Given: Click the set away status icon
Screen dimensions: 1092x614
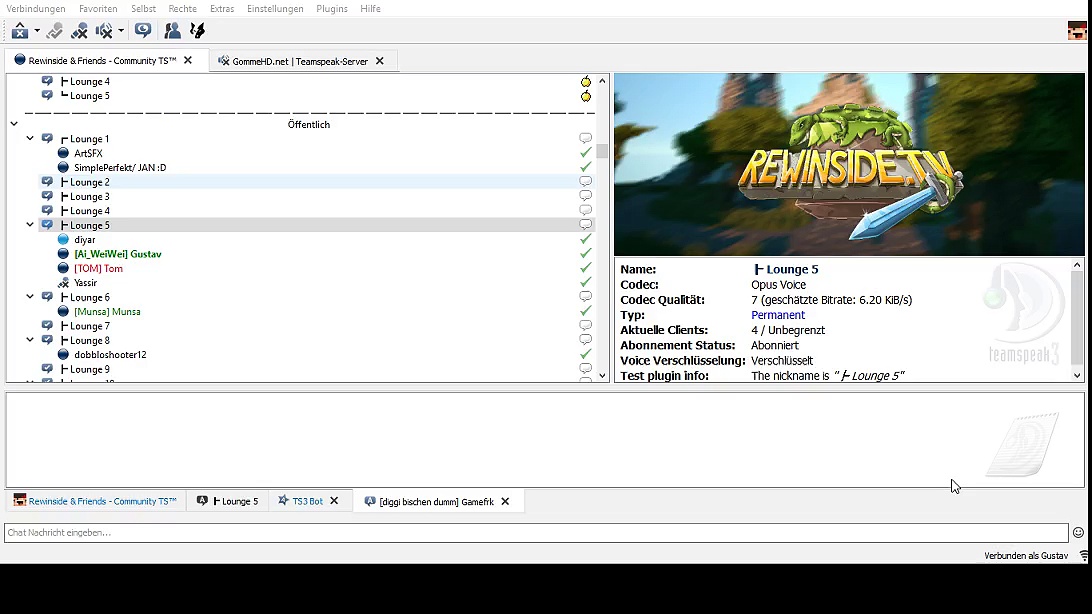Looking at the screenshot, I should tap(19, 31).
